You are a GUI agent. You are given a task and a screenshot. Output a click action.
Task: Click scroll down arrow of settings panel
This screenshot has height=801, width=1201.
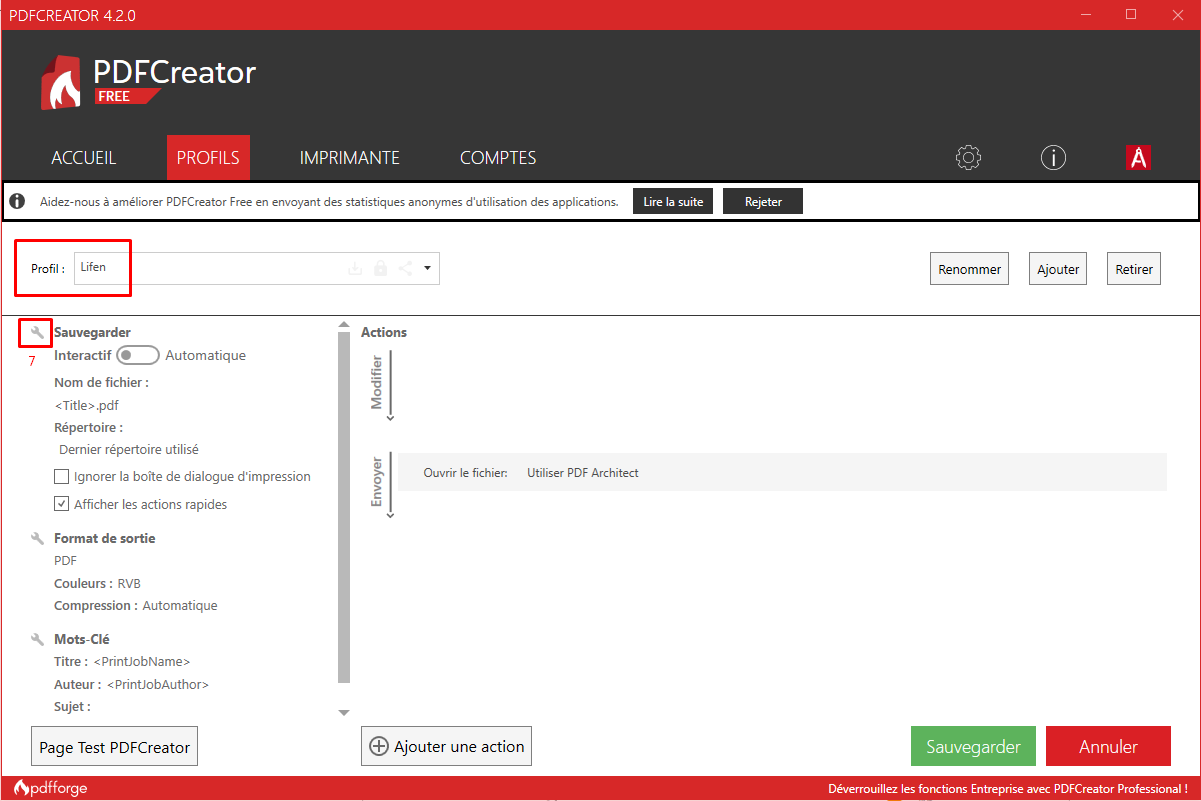click(344, 713)
